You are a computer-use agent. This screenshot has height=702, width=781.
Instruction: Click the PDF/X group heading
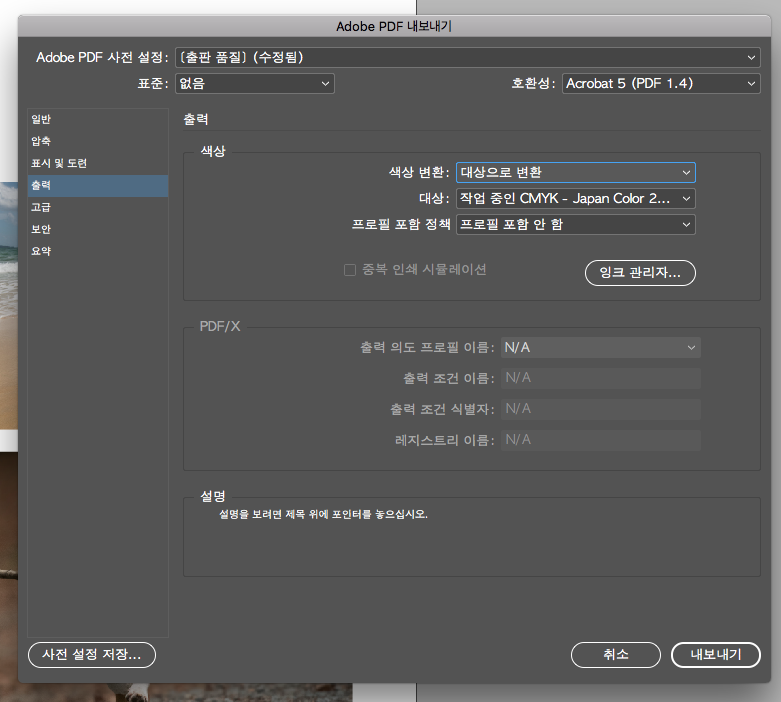(x=220, y=326)
